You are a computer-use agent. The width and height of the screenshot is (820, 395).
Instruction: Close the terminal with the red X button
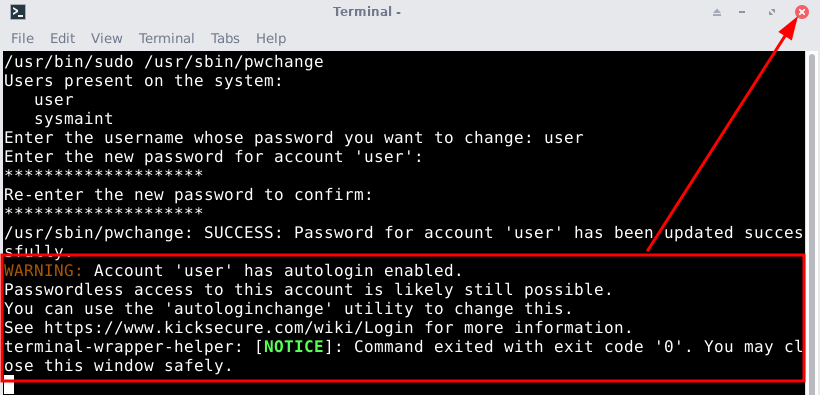802,12
